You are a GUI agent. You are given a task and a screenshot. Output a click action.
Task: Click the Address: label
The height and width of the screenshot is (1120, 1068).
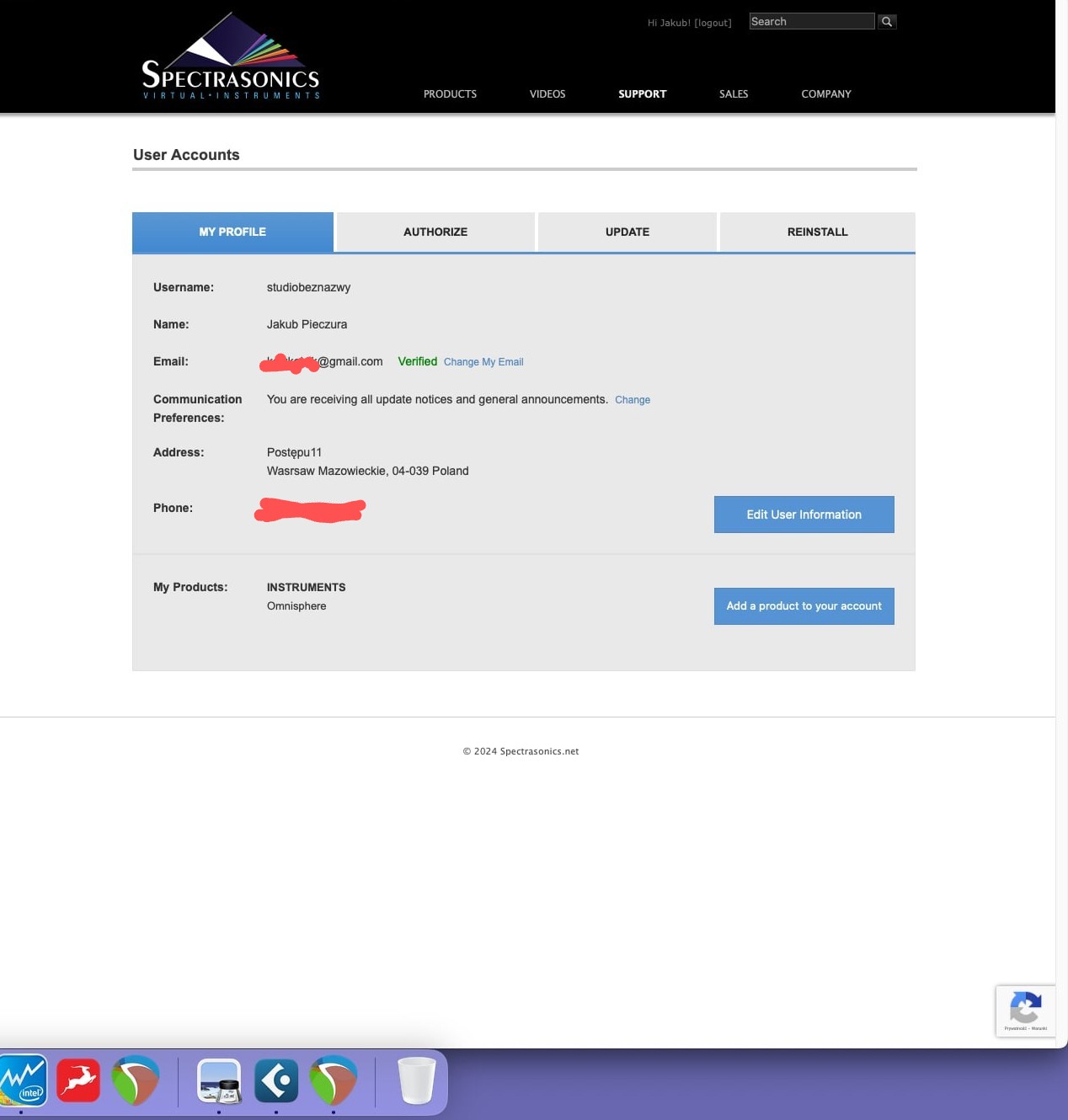pyautogui.click(x=179, y=452)
